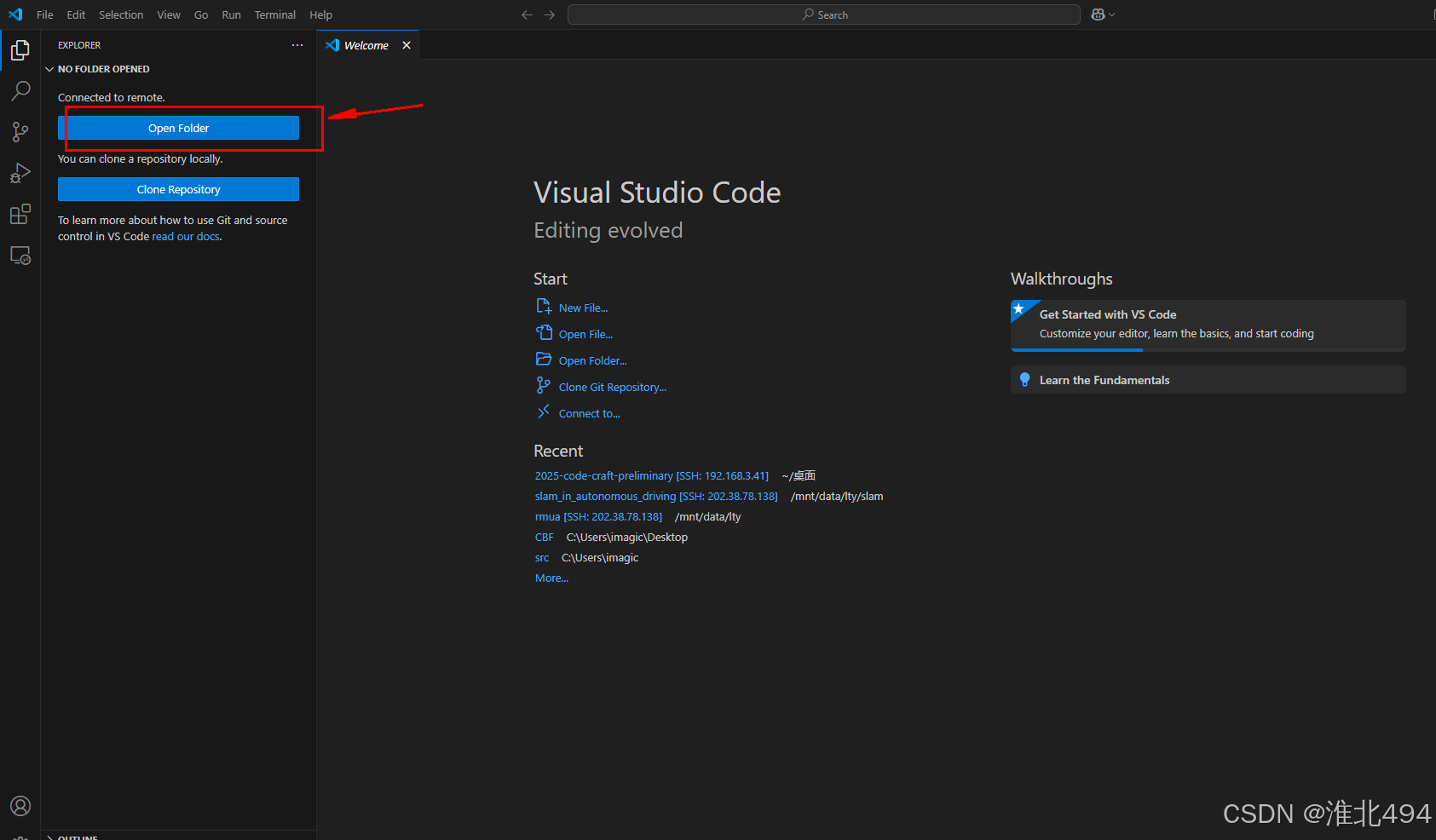Select the Welcome tab
Image resolution: width=1436 pixels, height=840 pixels.
[368, 45]
